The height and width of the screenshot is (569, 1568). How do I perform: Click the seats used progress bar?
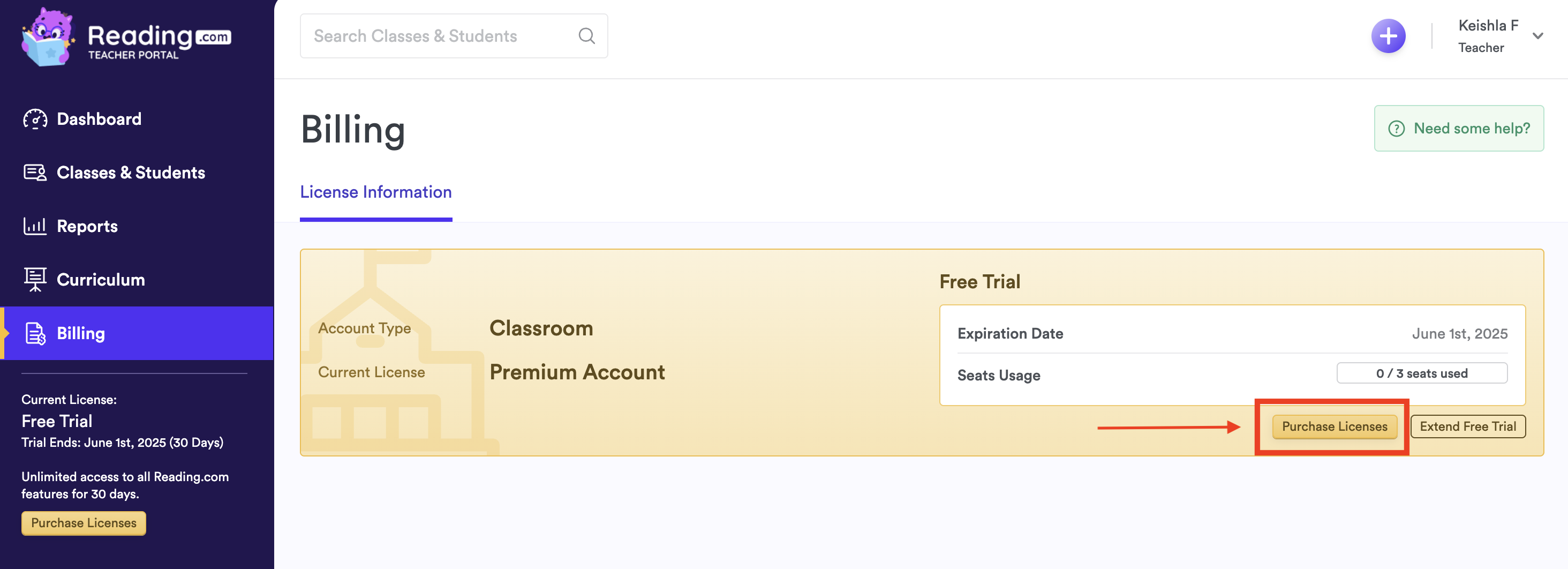click(x=1421, y=373)
